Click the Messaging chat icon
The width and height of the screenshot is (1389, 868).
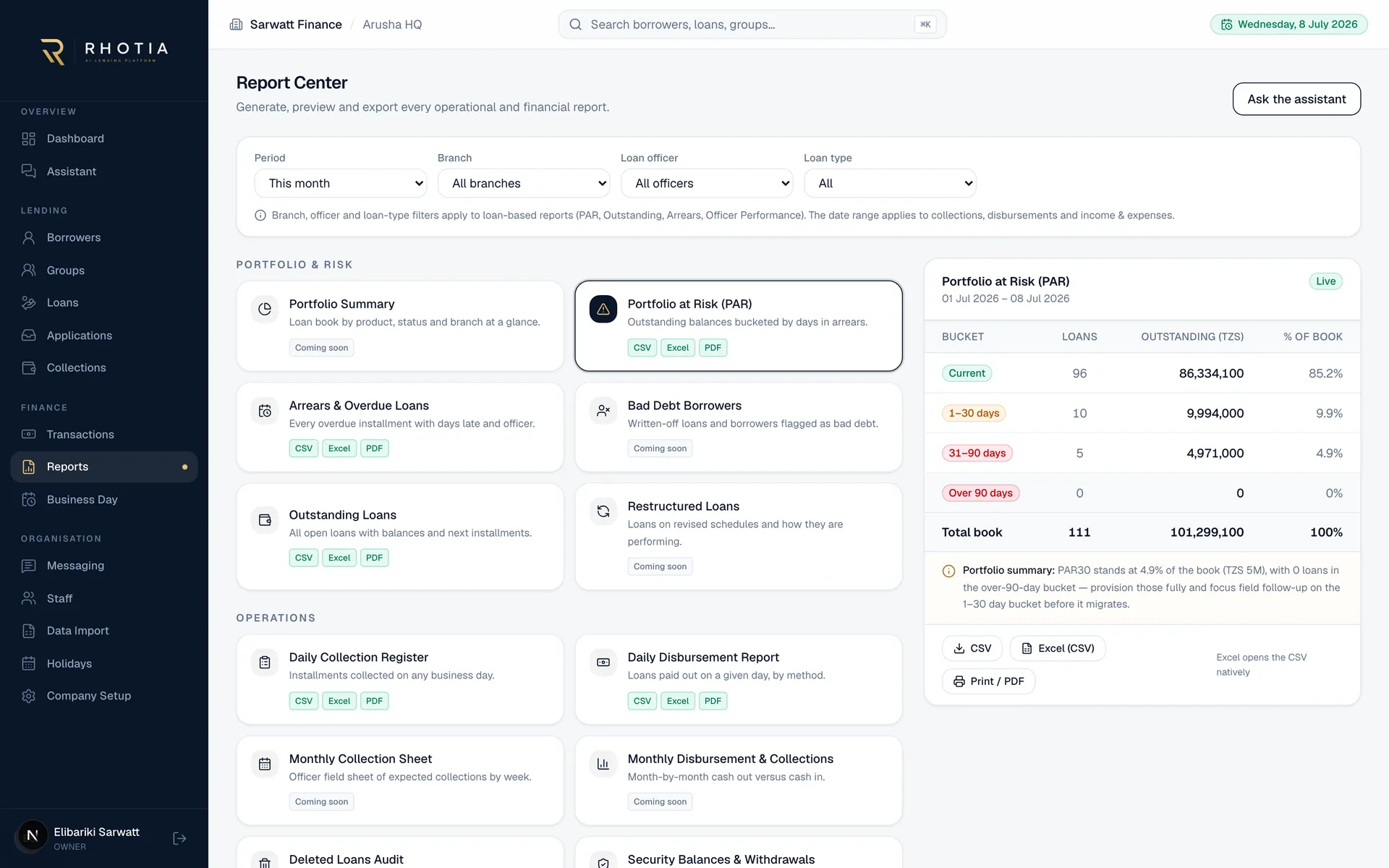click(29, 566)
